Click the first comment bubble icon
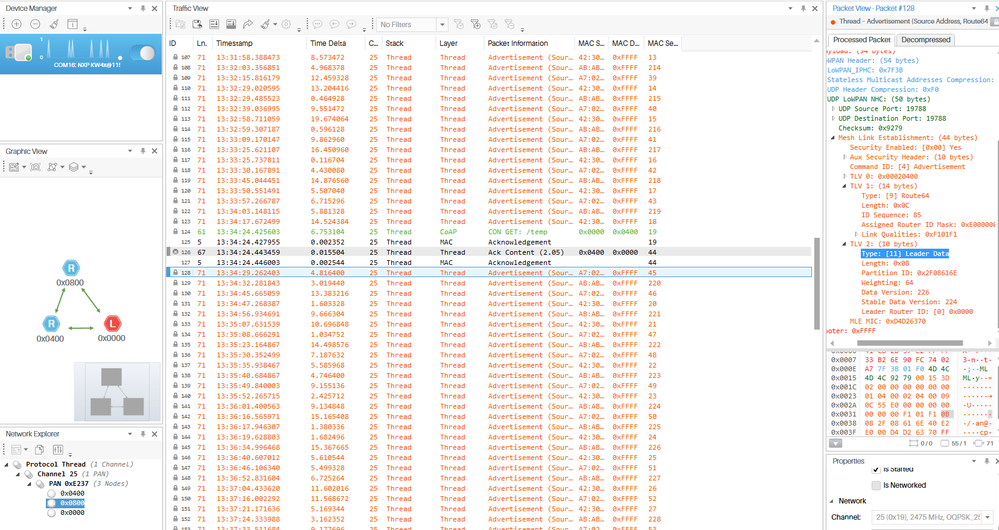 (x=318, y=24)
